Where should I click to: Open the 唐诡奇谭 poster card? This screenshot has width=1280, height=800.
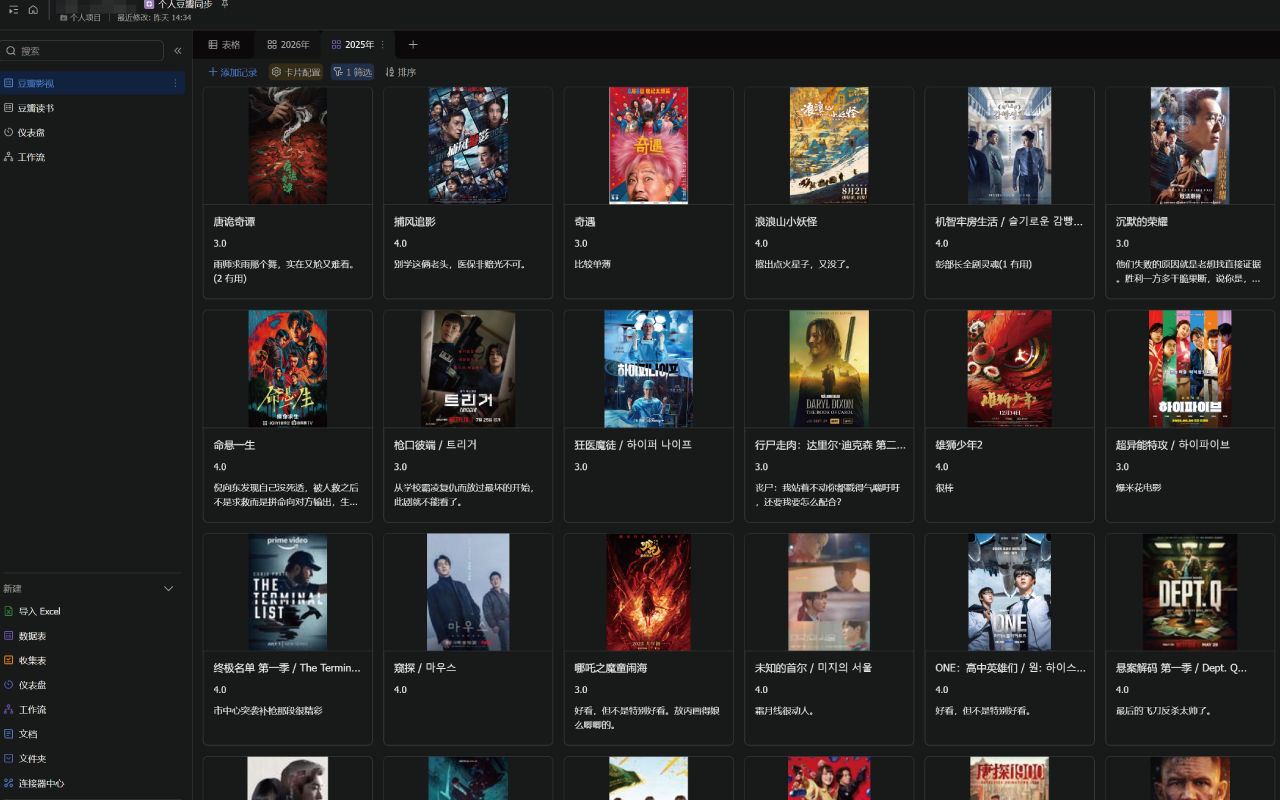click(287, 146)
